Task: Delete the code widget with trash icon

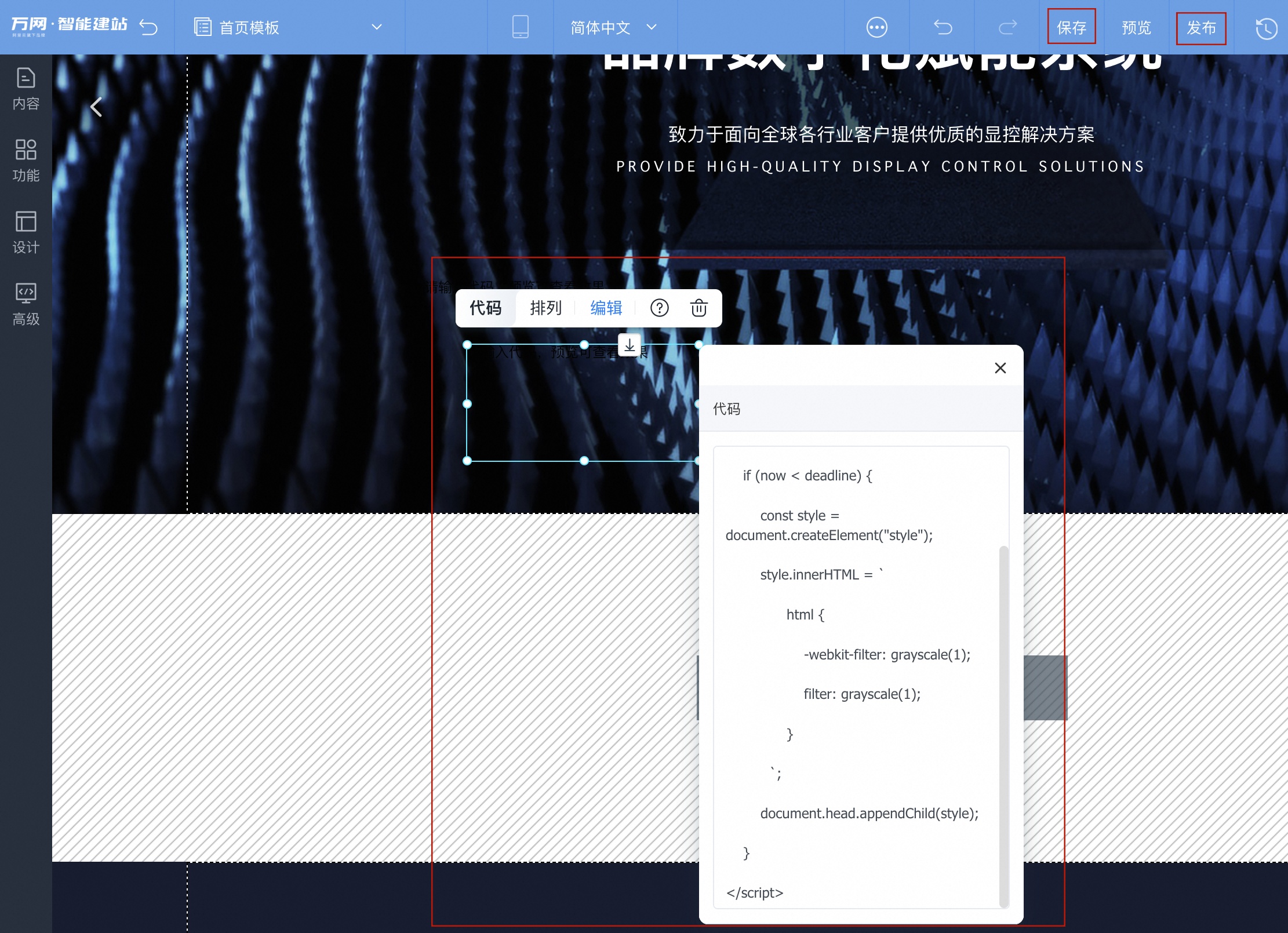Action: point(698,308)
